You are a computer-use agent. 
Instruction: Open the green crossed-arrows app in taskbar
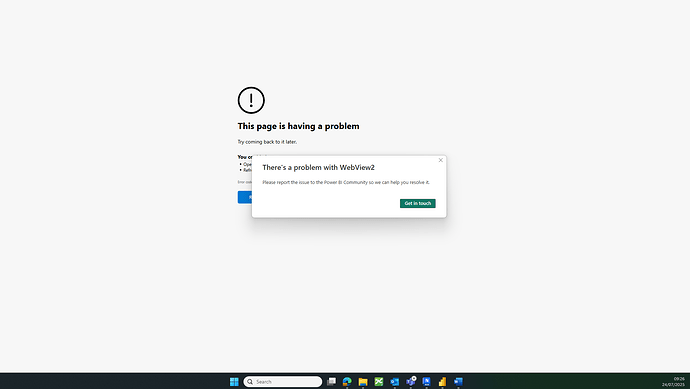pyautogui.click(x=379, y=382)
